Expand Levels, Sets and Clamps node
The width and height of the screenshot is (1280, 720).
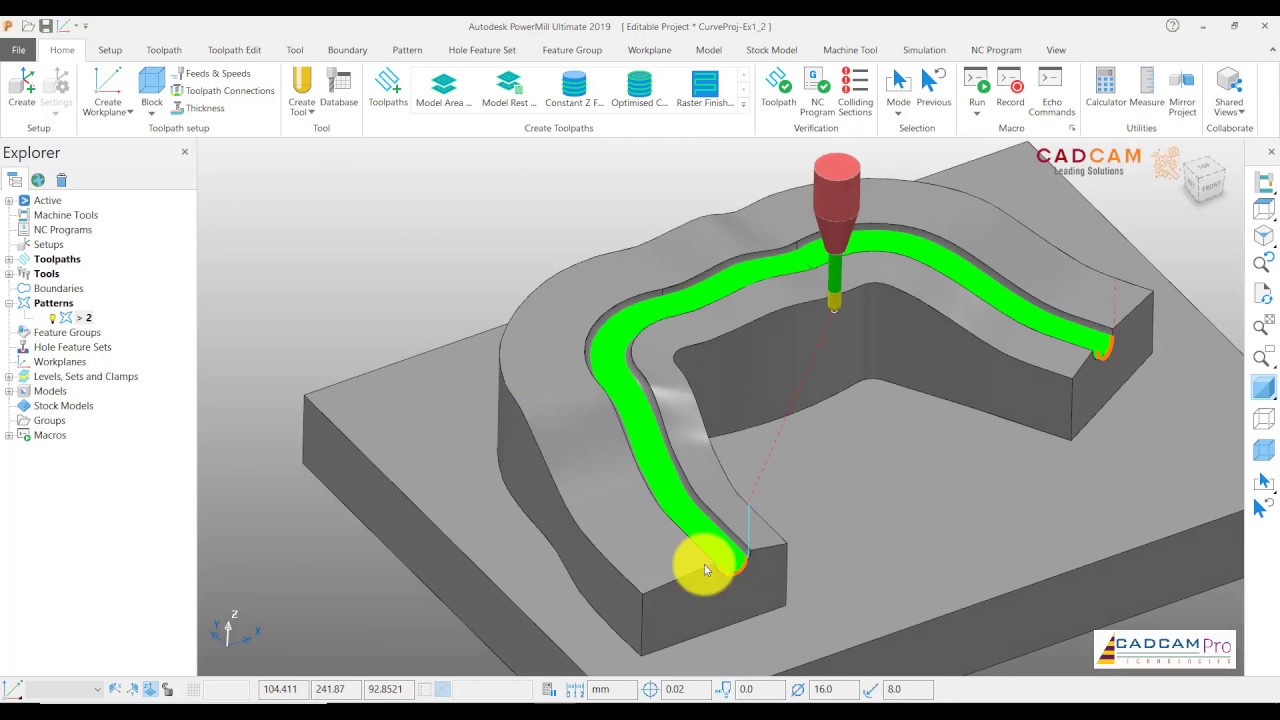pos(9,377)
